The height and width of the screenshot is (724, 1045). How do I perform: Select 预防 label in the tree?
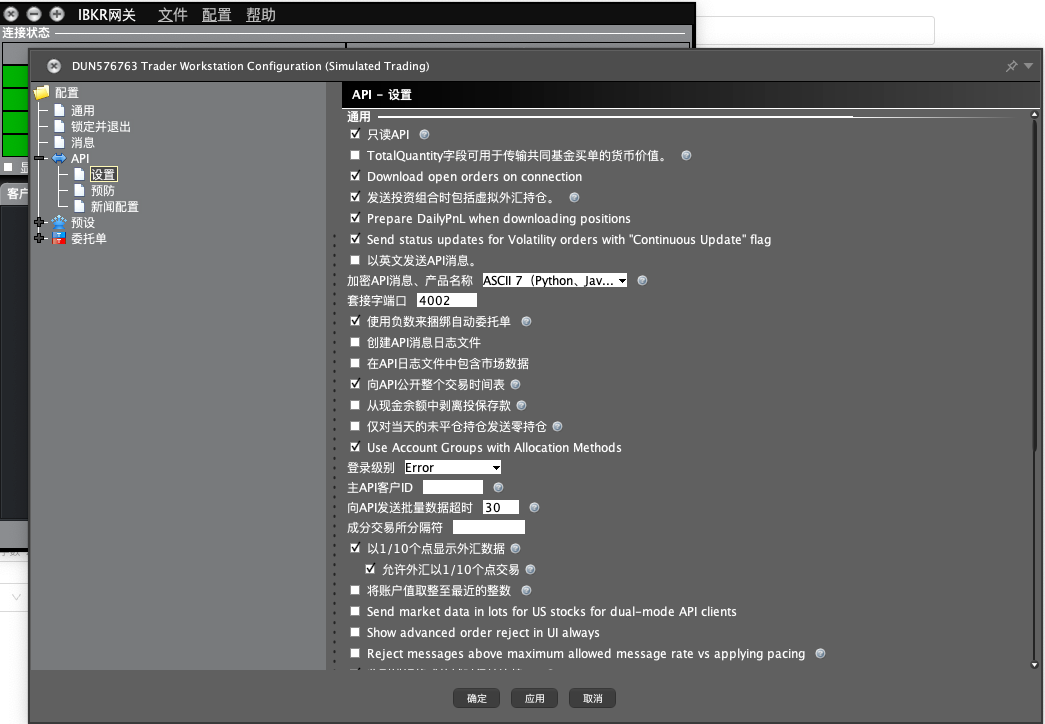(103, 191)
